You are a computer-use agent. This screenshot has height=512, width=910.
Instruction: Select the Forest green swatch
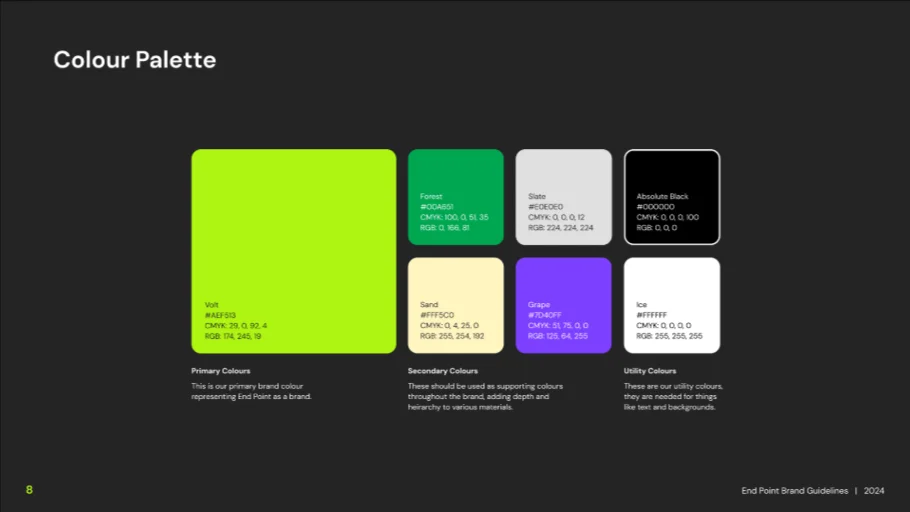coord(456,197)
